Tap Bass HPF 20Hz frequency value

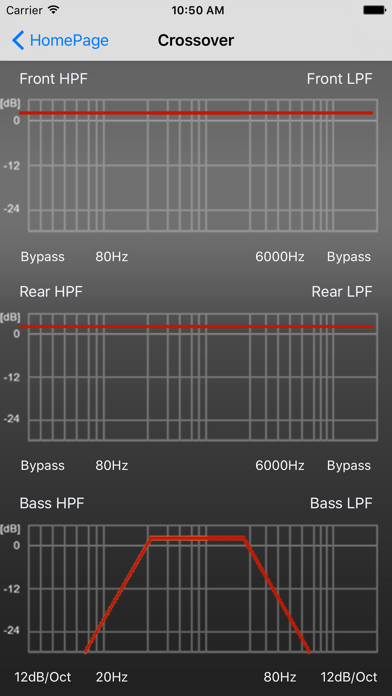[x=112, y=677]
